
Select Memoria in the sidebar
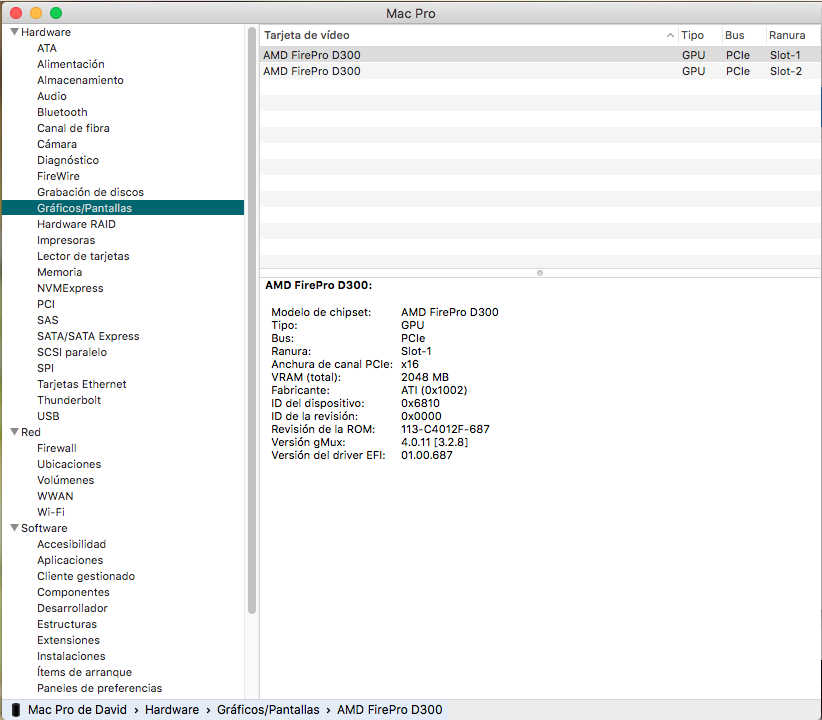[59, 272]
